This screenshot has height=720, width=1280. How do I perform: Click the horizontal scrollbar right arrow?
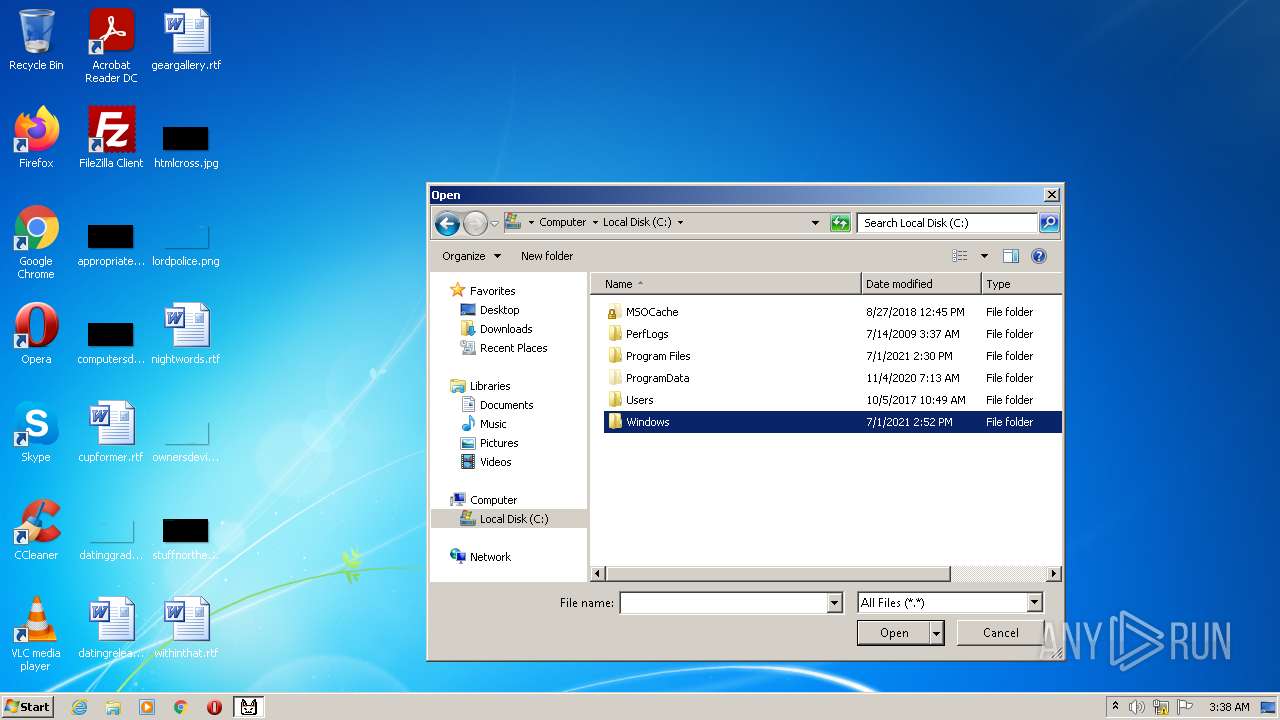coord(1053,574)
